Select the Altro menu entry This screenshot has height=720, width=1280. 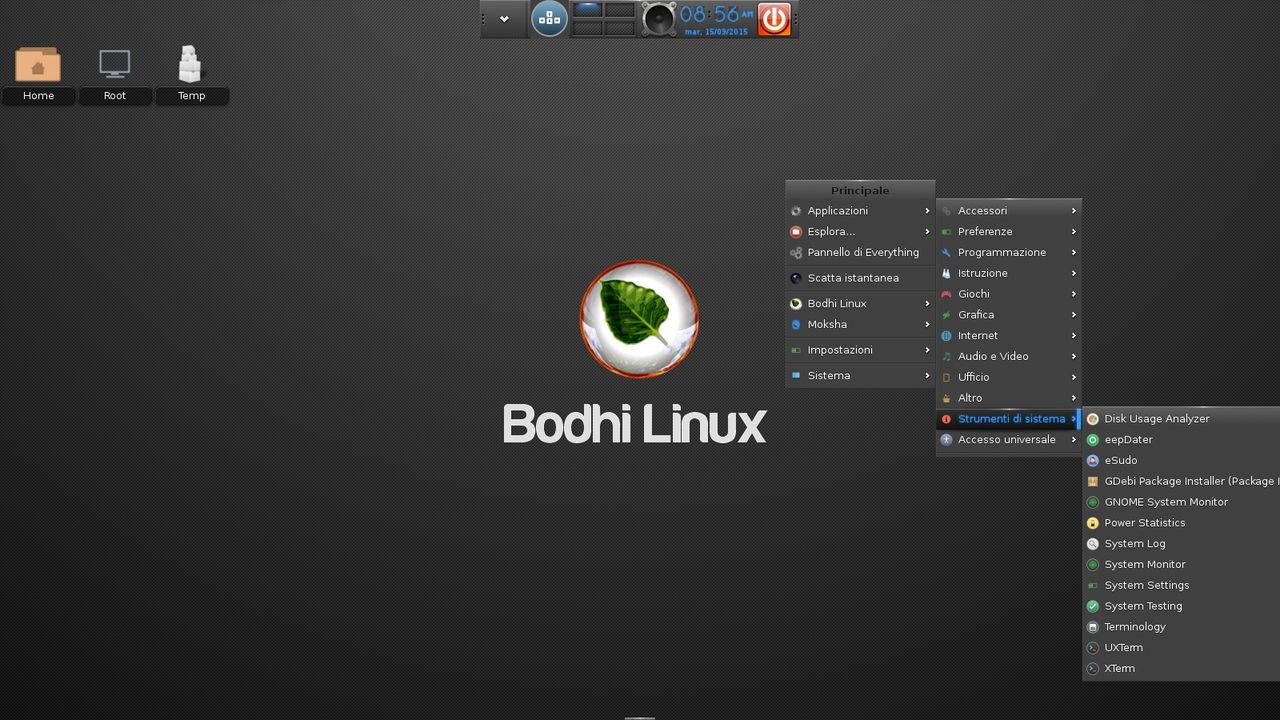(x=1009, y=398)
